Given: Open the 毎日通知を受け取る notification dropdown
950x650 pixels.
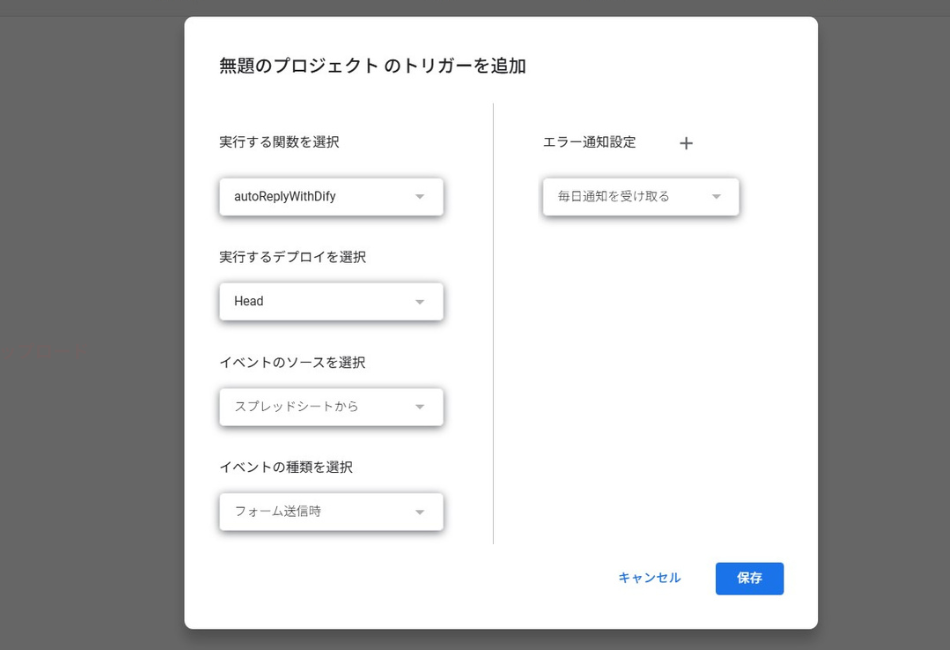Looking at the screenshot, I should pyautogui.click(x=630, y=197).
